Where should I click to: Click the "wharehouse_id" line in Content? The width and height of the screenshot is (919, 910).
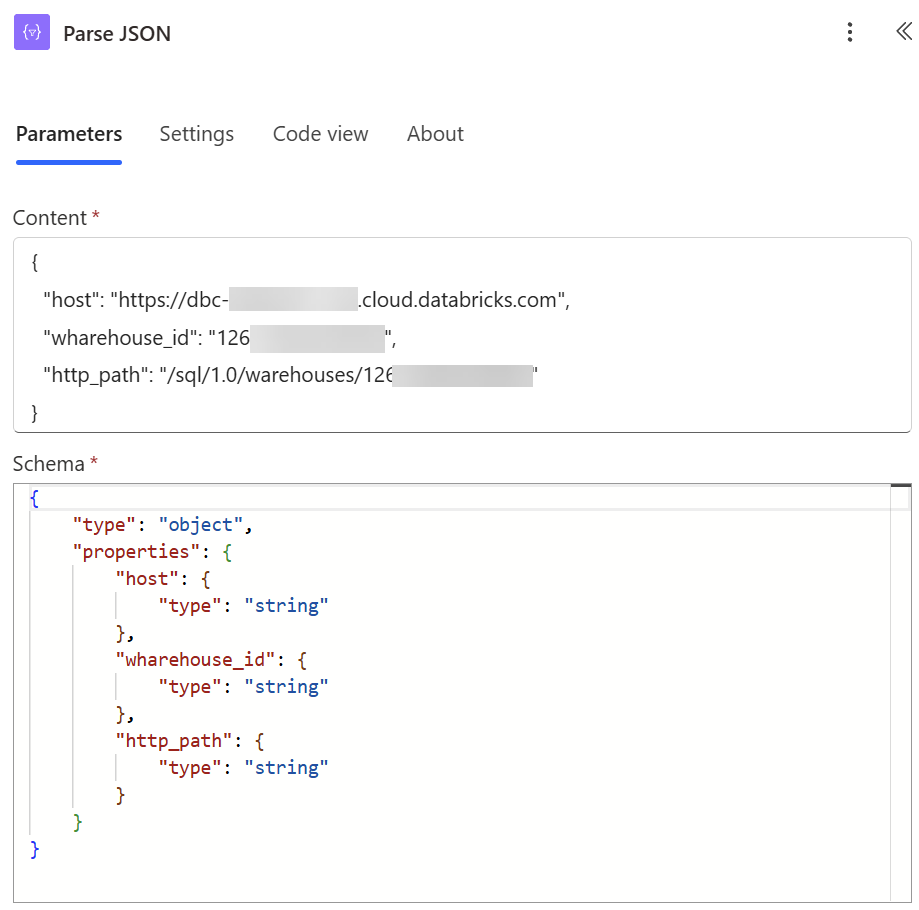220,338
